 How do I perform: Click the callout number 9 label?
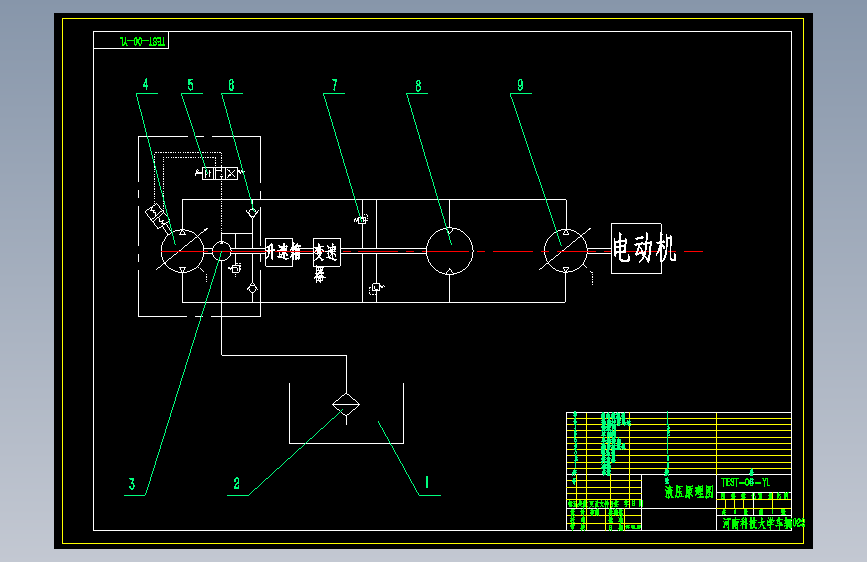tap(520, 85)
